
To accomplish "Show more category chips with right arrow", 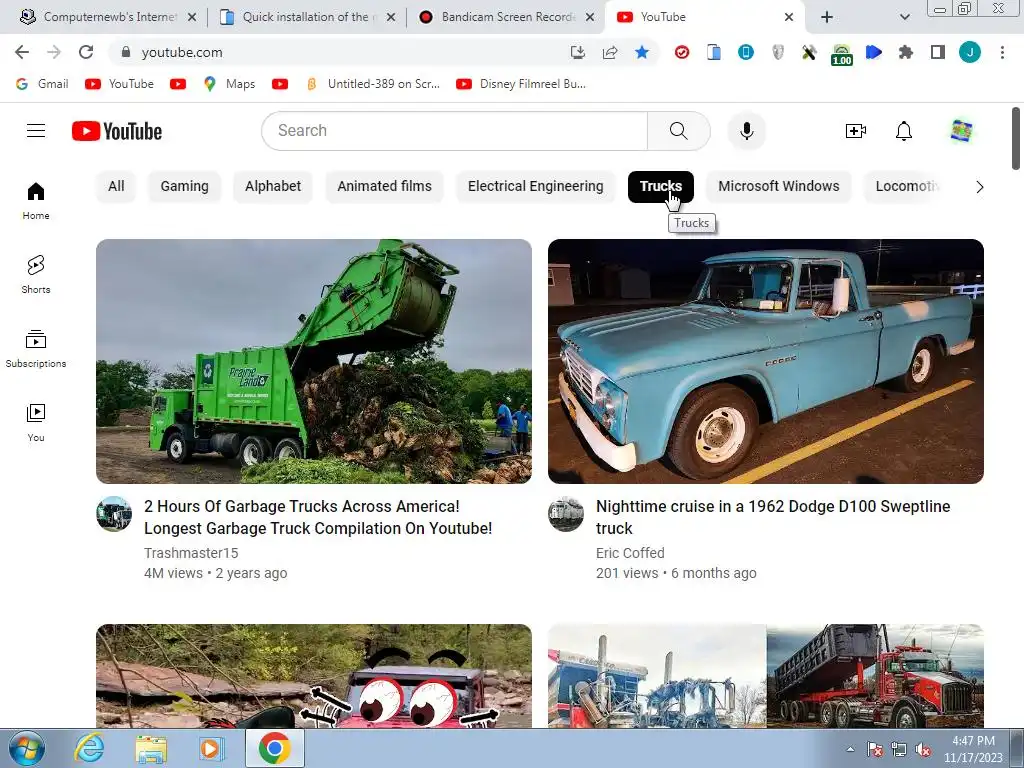I will pyautogui.click(x=979, y=187).
